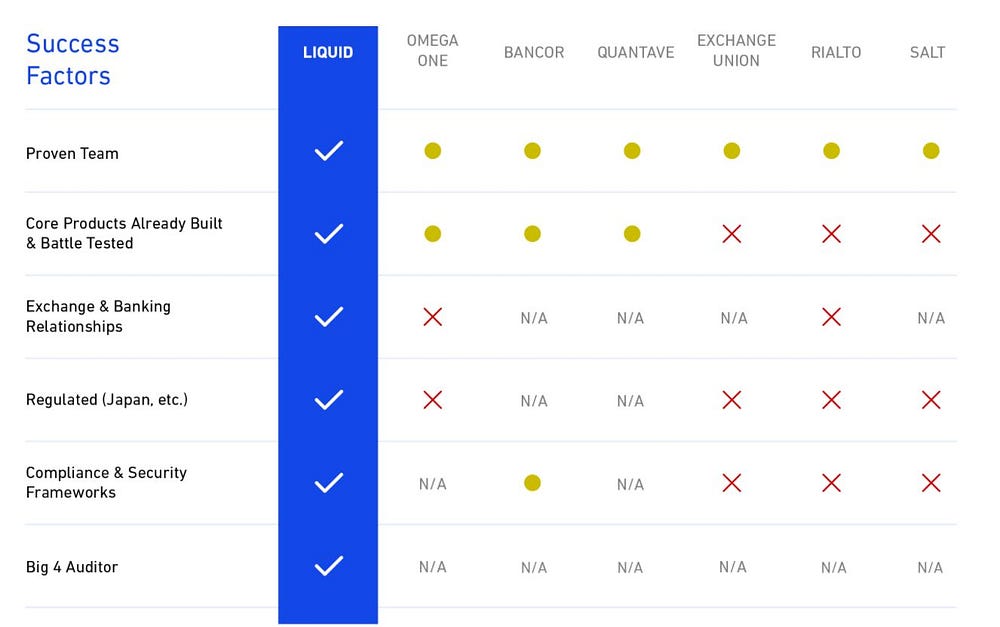Click Omega One's Proven Team yellow dot
This screenshot has height=627, width=1000.
point(432,151)
